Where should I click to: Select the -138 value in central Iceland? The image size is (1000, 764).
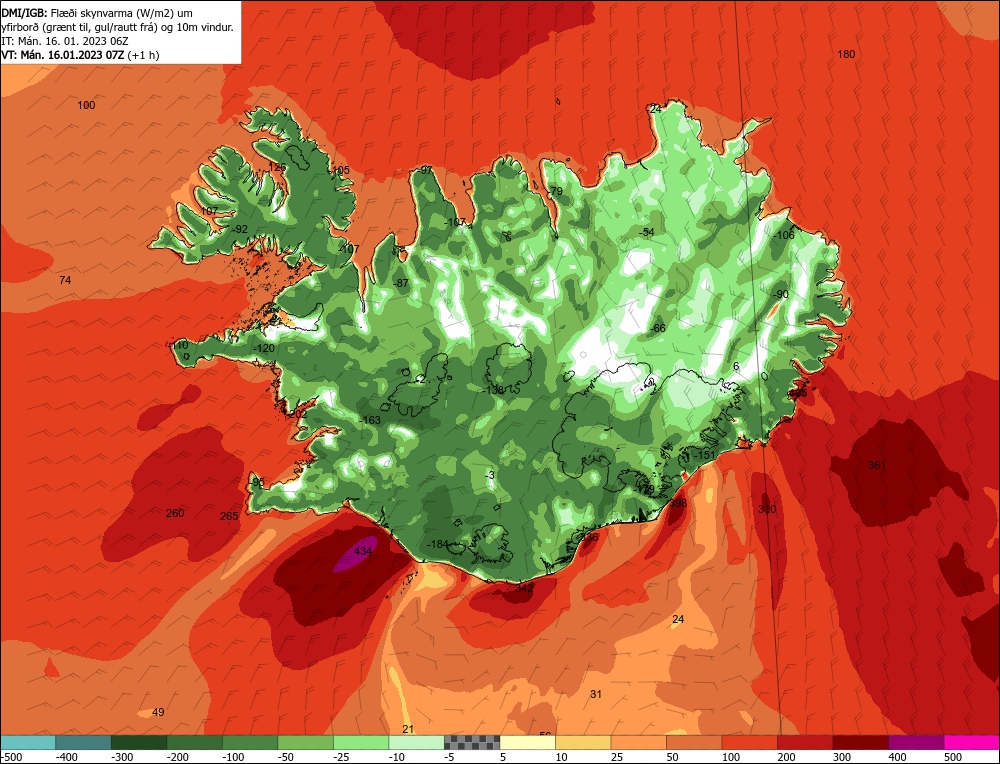click(494, 390)
